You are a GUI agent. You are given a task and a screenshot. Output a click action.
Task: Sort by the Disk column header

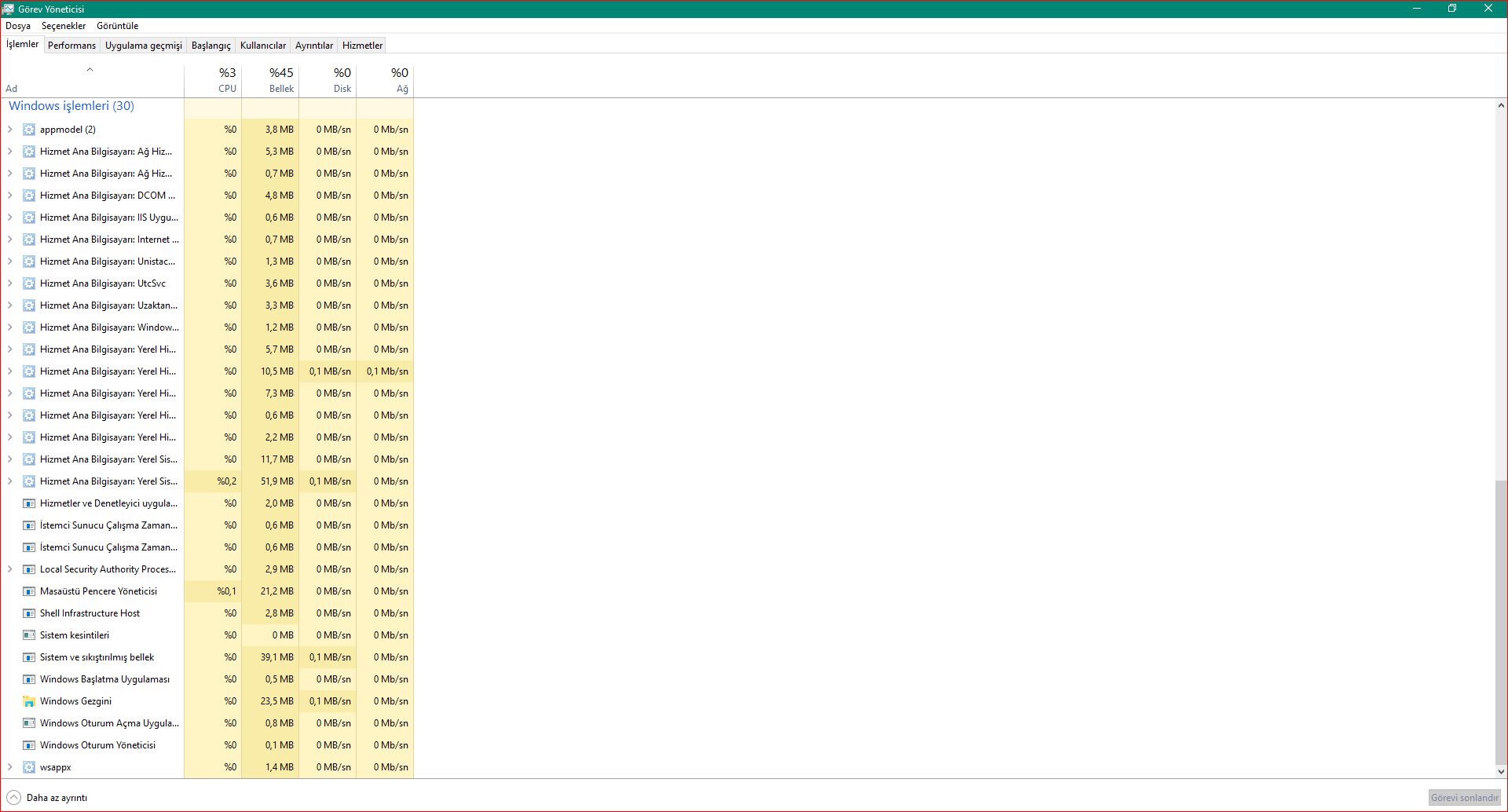coord(328,80)
